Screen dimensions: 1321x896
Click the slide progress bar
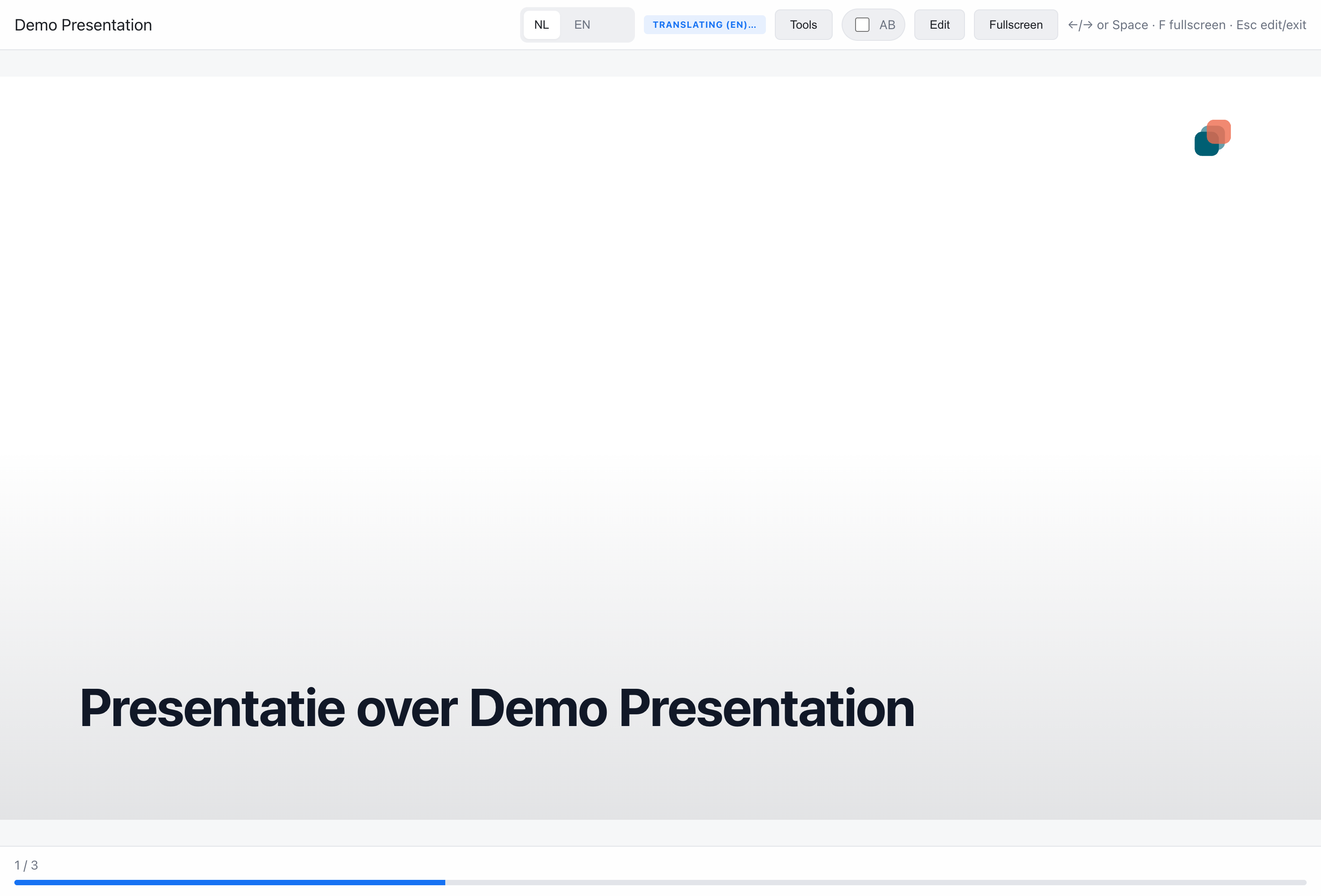tap(660, 883)
